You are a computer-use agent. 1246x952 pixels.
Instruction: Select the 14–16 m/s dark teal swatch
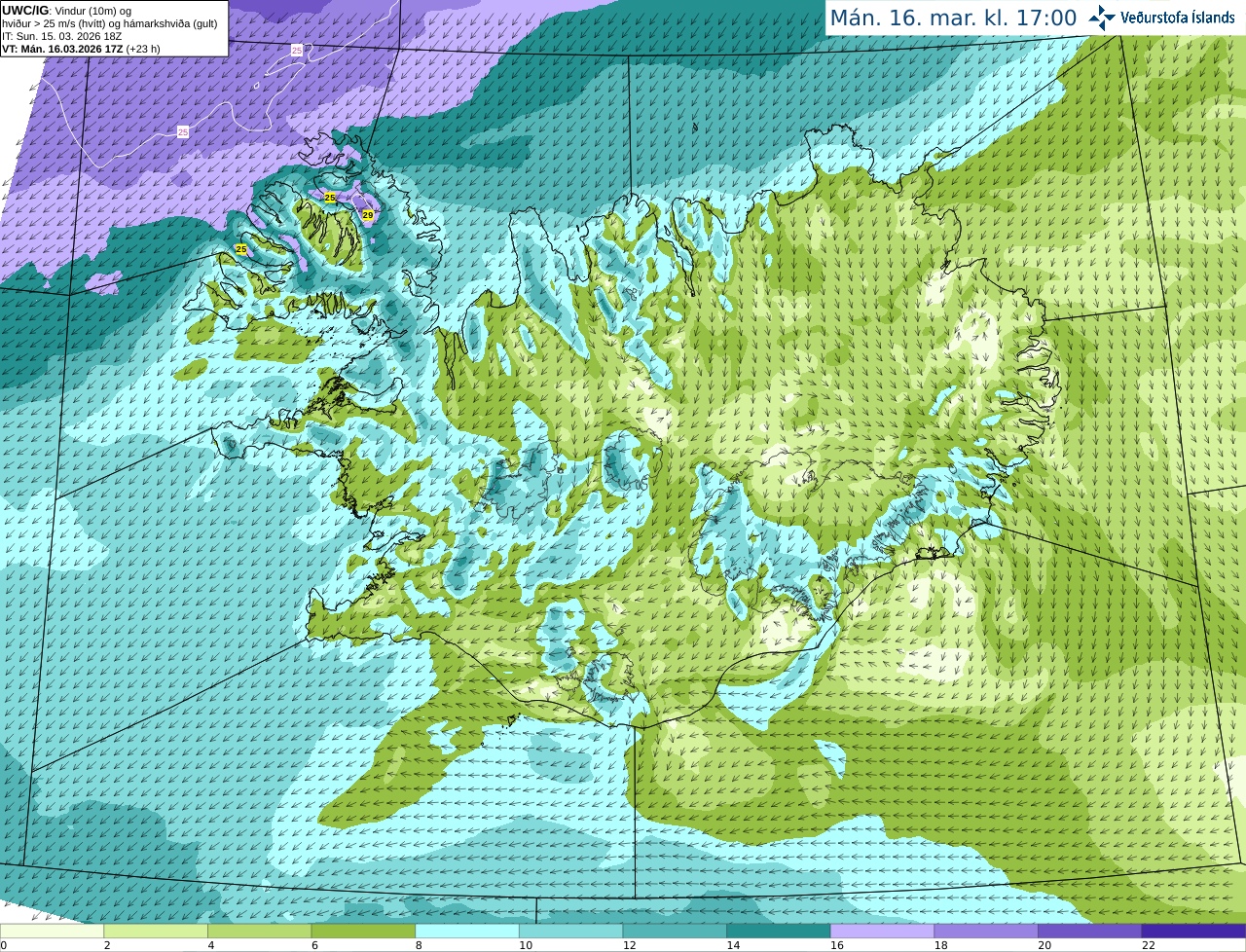coord(779,931)
